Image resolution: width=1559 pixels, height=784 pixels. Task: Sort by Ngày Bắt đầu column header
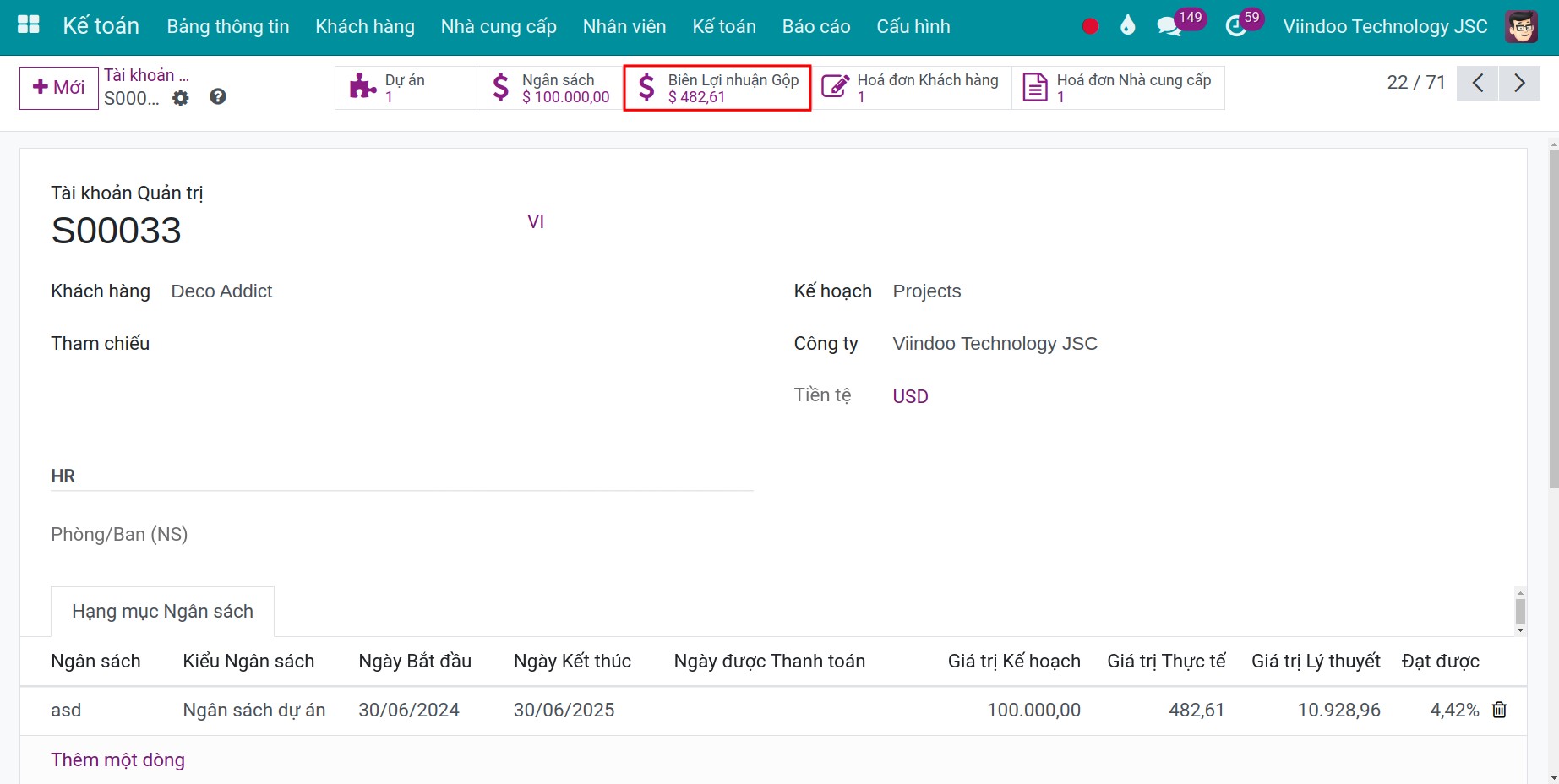[415, 661]
